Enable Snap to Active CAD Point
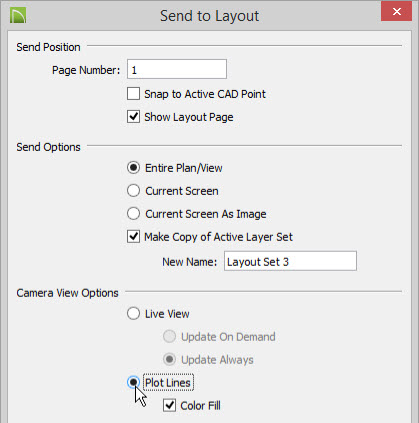This screenshot has width=419, height=423. [x=133, y=94]
